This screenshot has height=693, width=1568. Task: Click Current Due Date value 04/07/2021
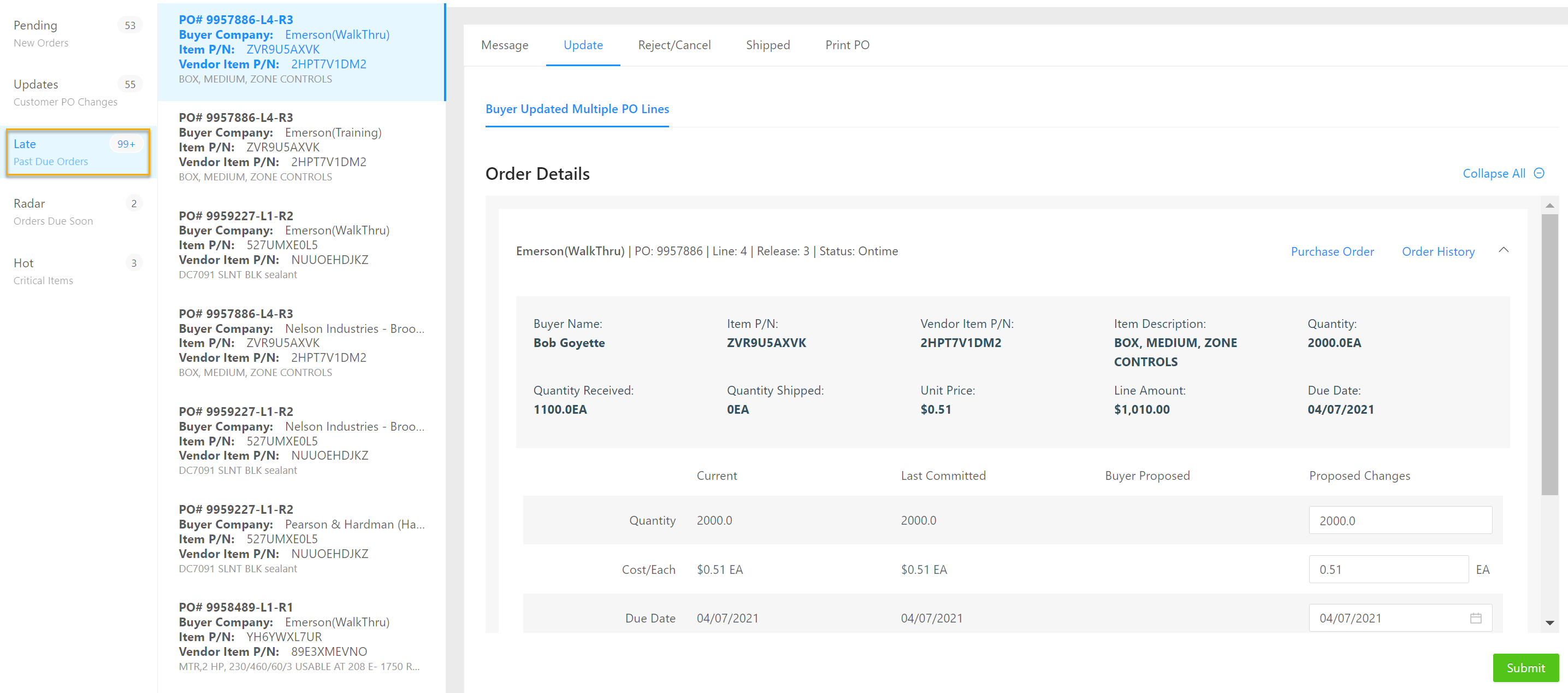tap(727, 619)
